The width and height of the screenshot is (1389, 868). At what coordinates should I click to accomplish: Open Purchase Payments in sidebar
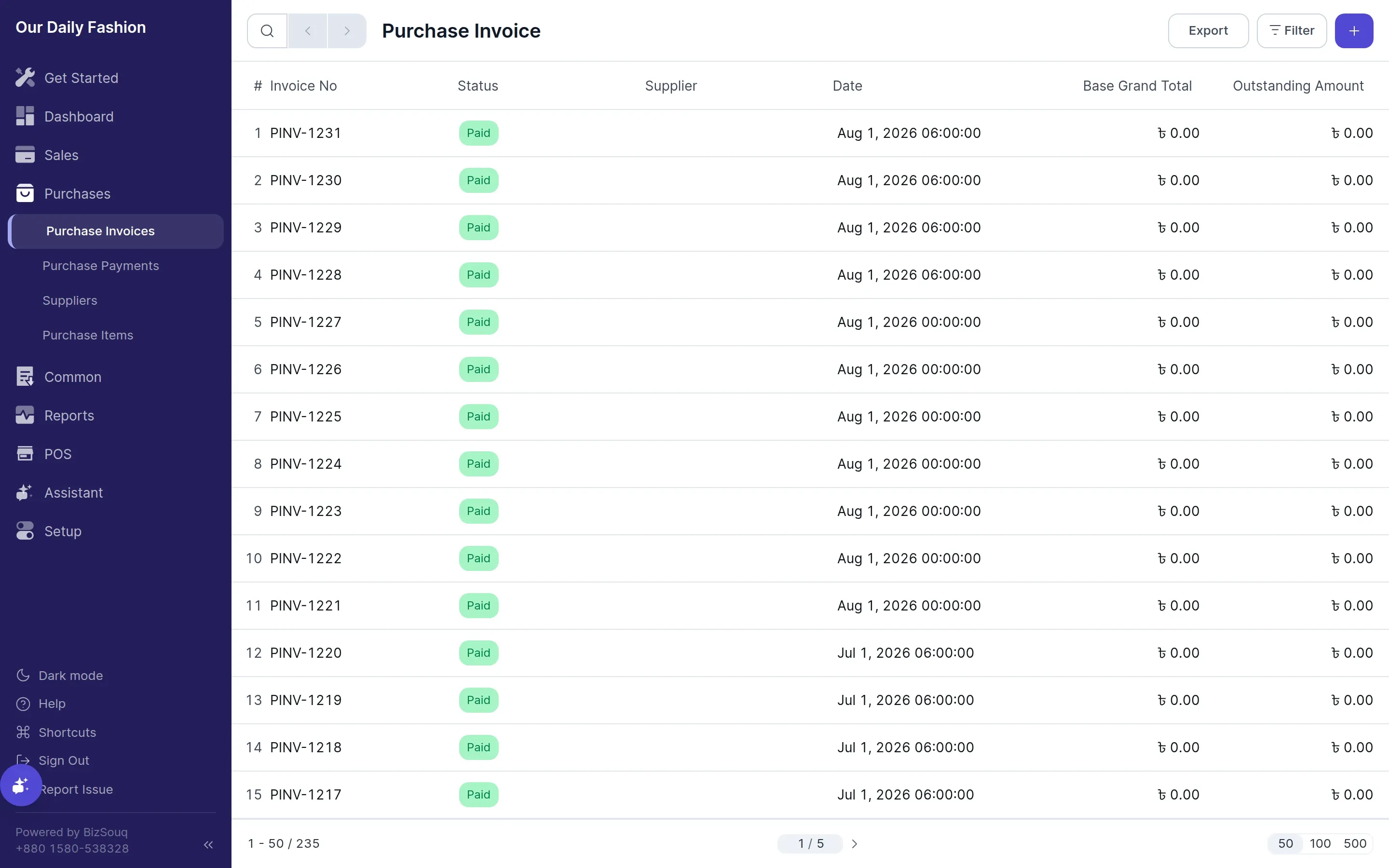tap(100, 266)
